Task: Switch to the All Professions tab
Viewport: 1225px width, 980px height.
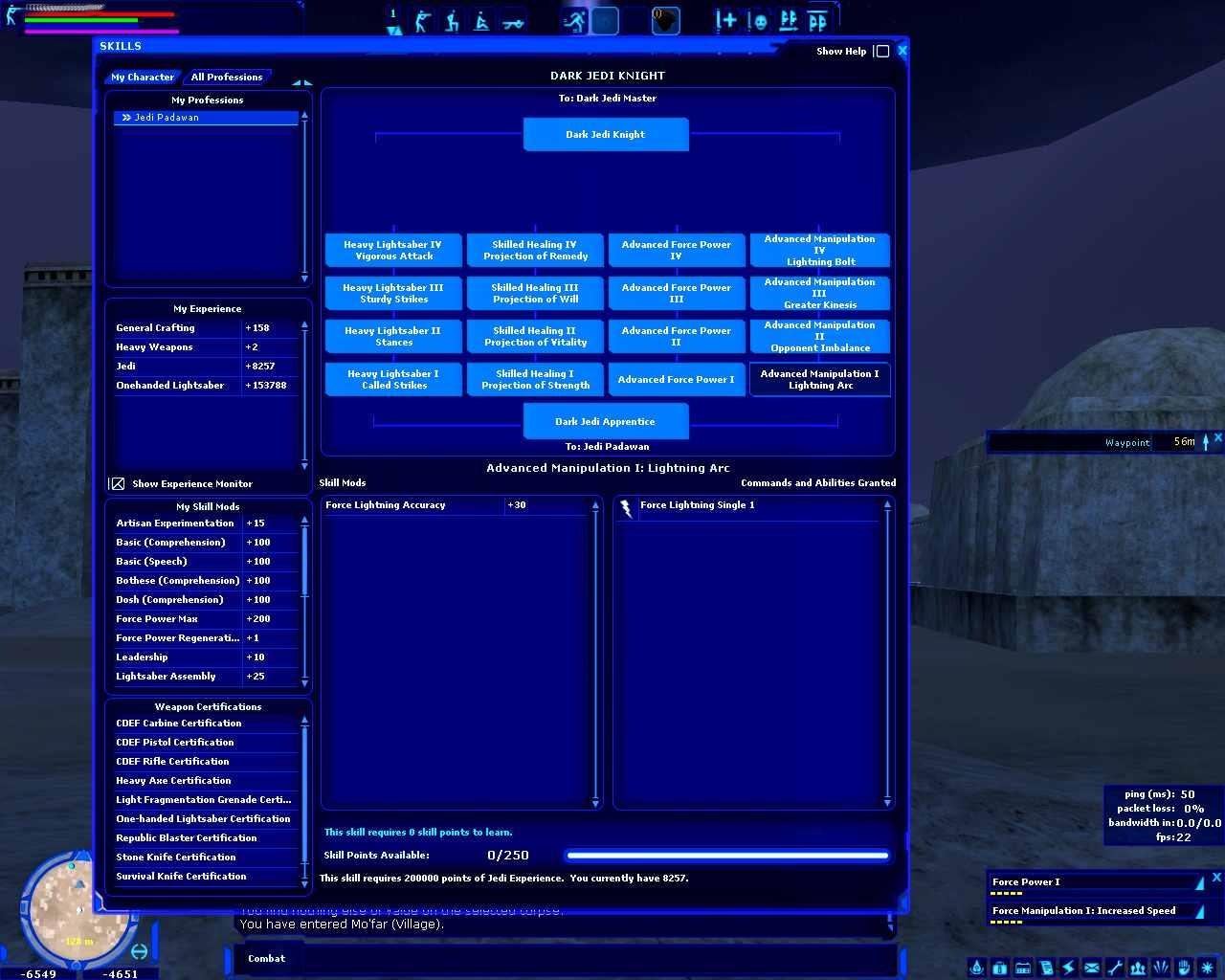Action: (227, 77)
